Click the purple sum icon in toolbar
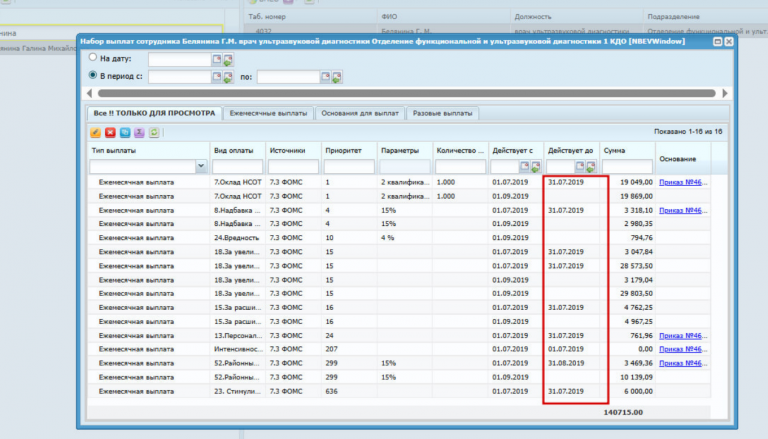The height and width of the screenshot is (439, 768). (140, 132)
